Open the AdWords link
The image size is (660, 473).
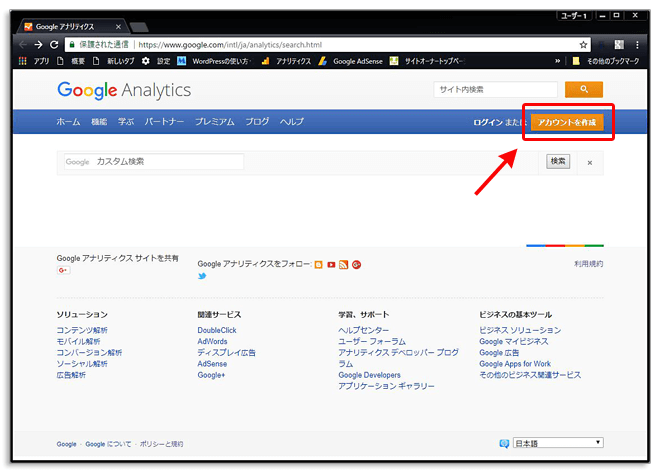tap(212, 341)
